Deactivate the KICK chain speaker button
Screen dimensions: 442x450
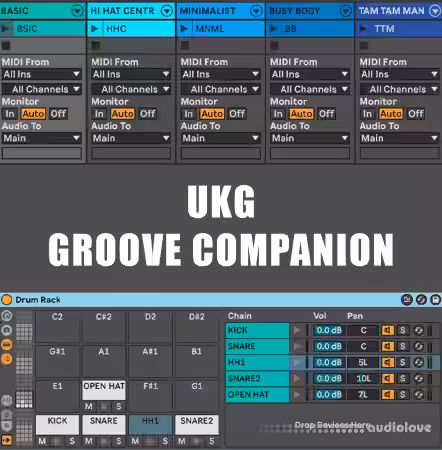[387, 330]
